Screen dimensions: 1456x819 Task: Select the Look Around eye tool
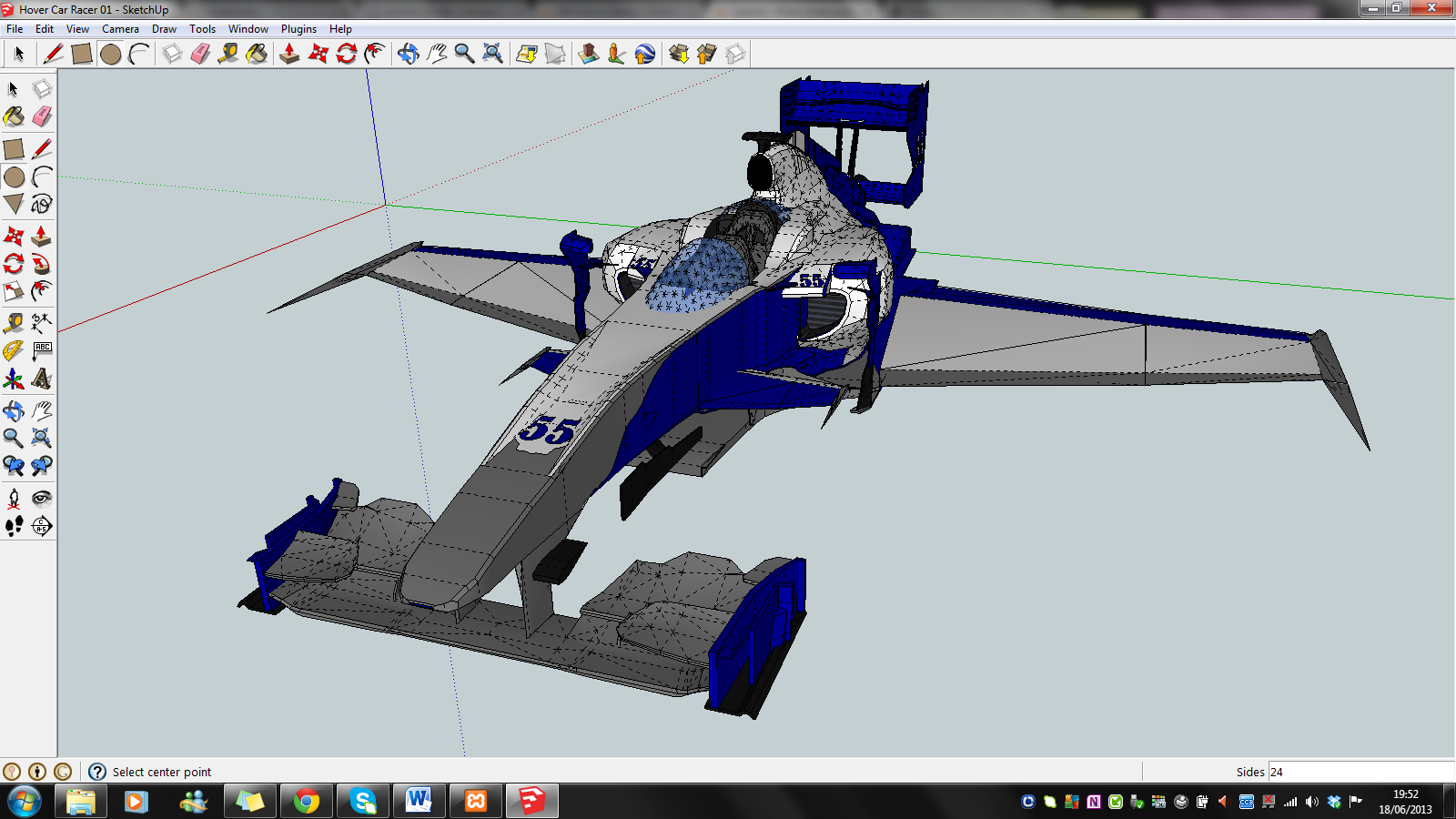[42, 498]
